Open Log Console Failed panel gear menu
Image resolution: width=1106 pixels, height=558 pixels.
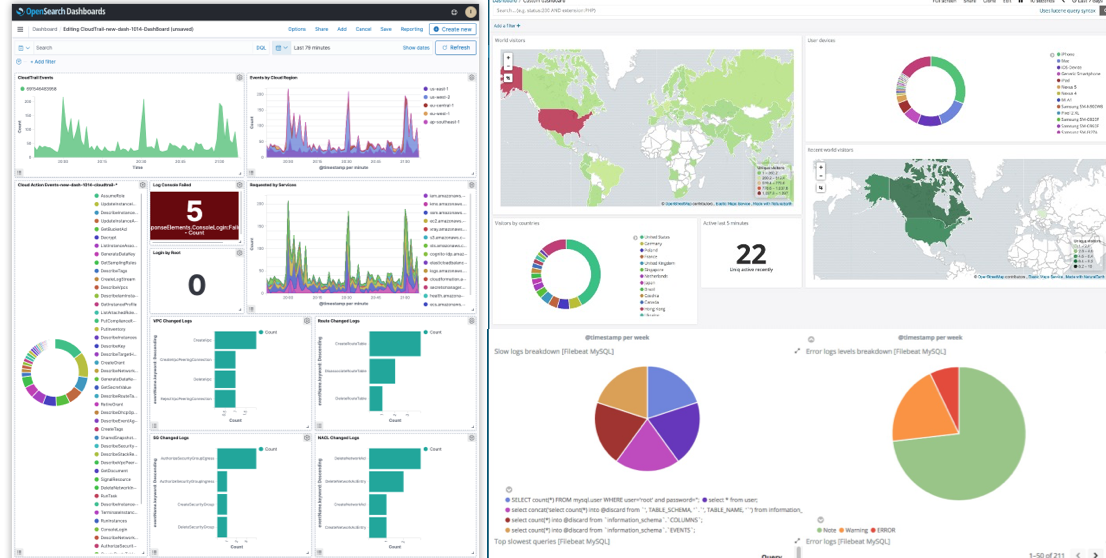[238, 185]
